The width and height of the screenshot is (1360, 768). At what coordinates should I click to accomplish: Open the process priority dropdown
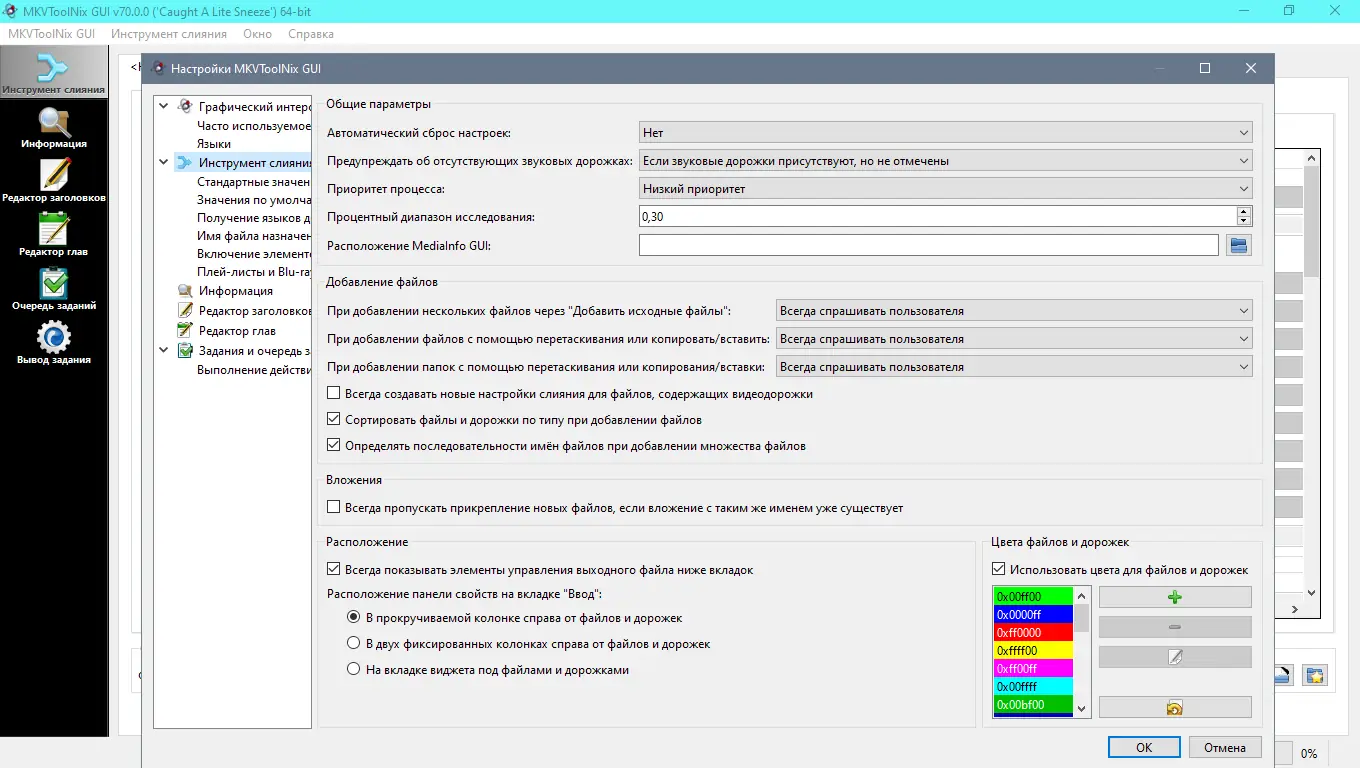(x=944, y=188)
